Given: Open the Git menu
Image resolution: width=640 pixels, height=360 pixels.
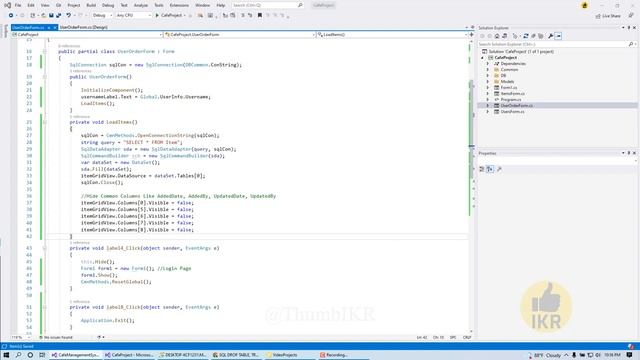Looking at the screenshot, I should click(x=58, y=5).
